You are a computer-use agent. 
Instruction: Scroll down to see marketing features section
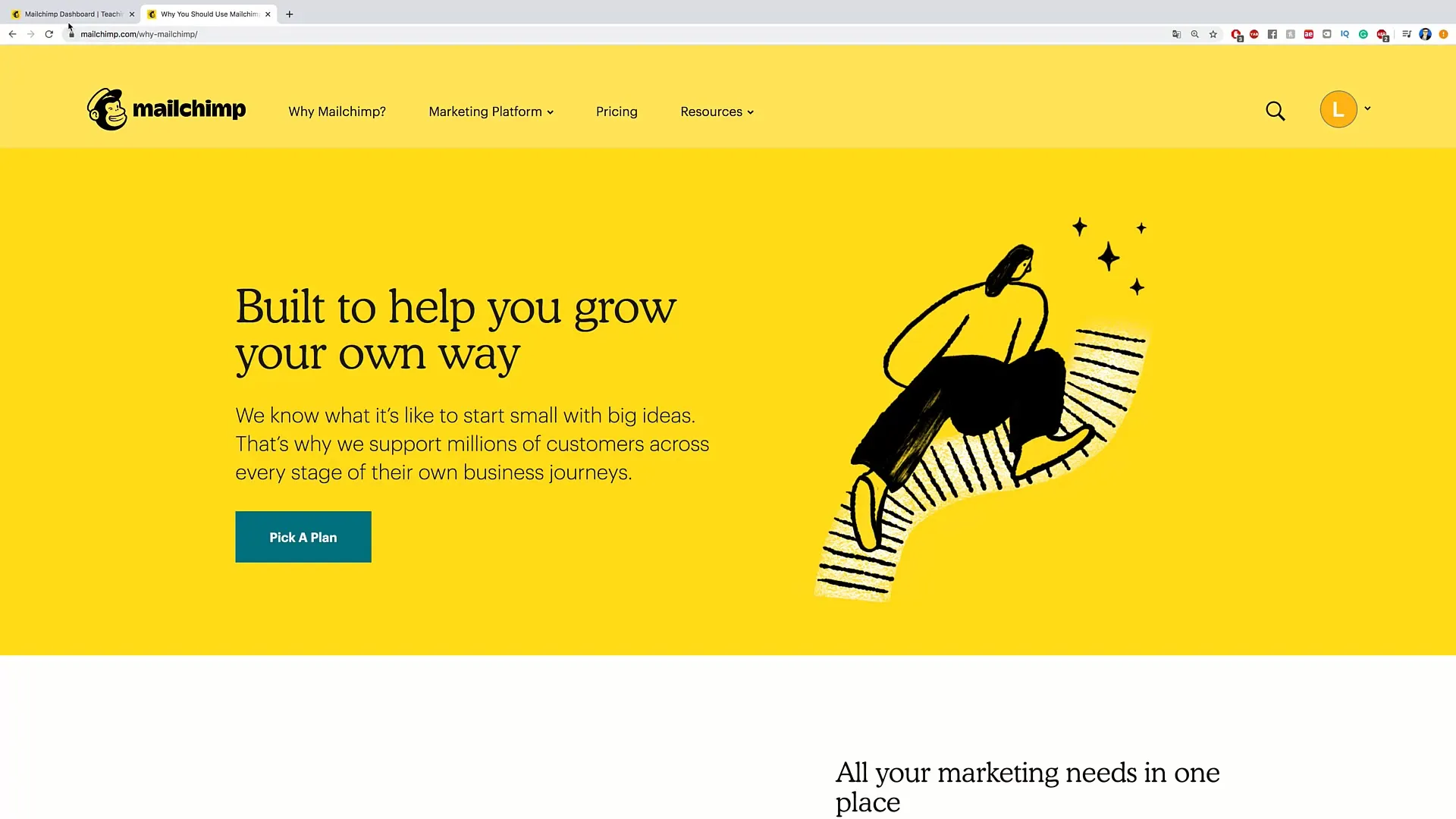(1027, 786)
